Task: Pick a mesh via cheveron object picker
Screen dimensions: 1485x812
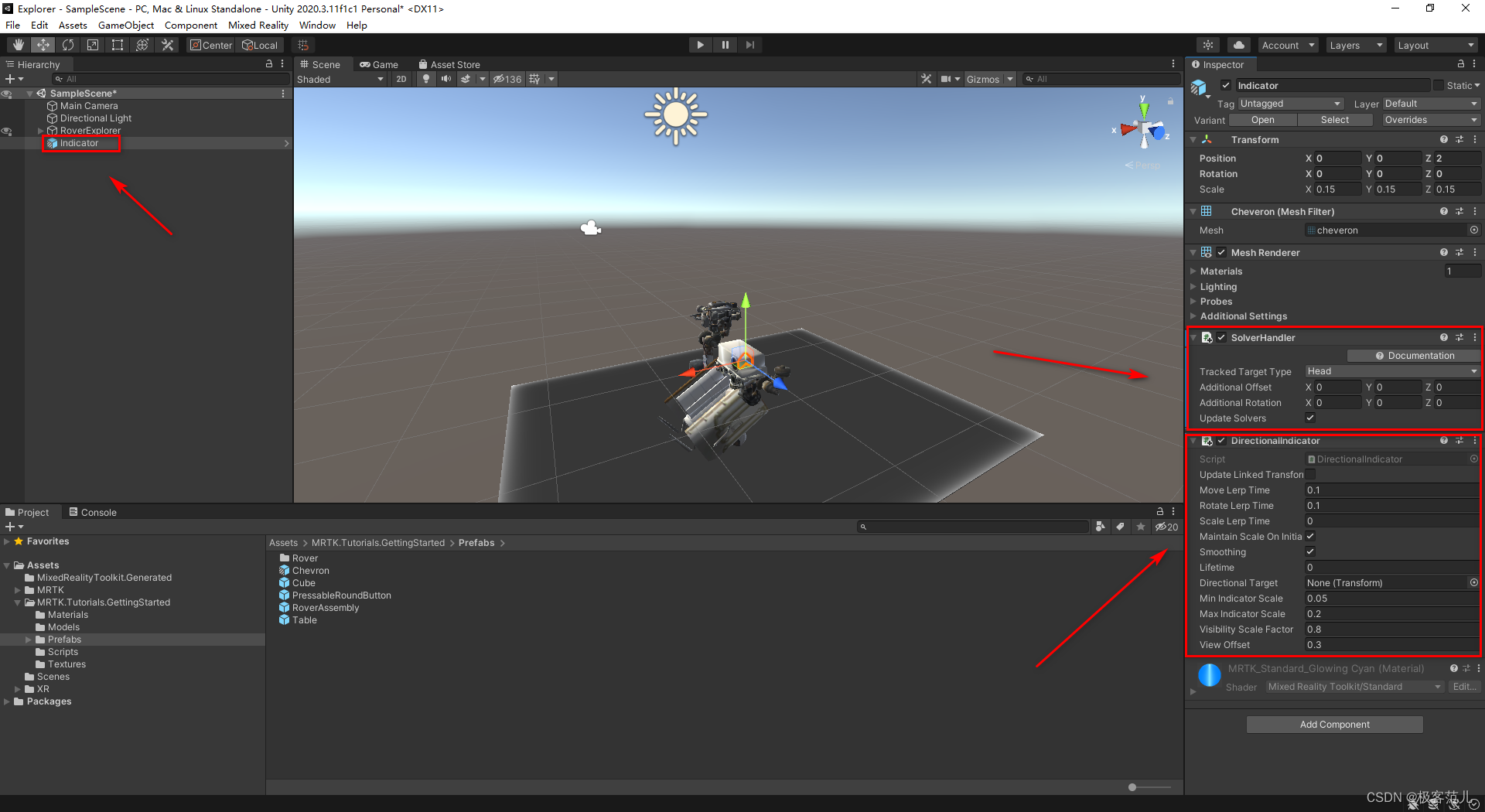Action: [1474, 230]
